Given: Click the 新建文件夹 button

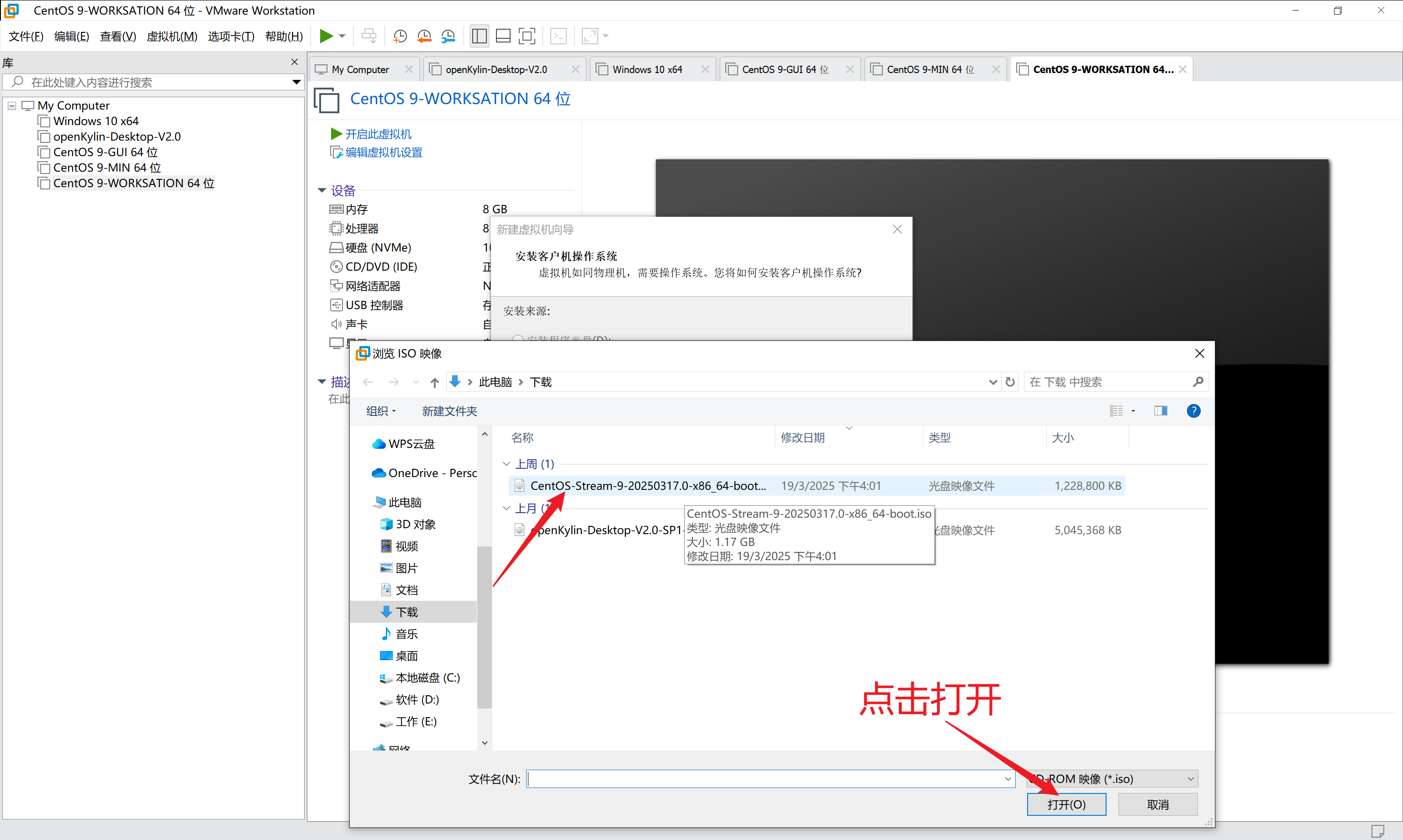Looking at the screenshot, I should (449, 411).
